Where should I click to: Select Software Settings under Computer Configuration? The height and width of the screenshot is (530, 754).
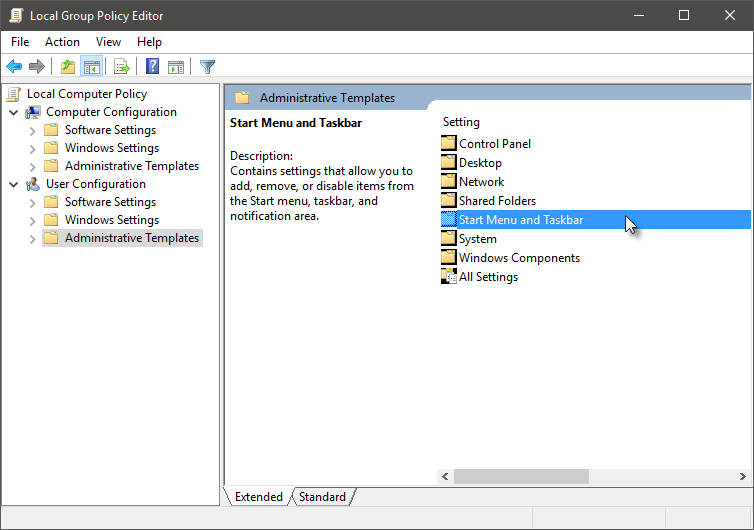110,130
